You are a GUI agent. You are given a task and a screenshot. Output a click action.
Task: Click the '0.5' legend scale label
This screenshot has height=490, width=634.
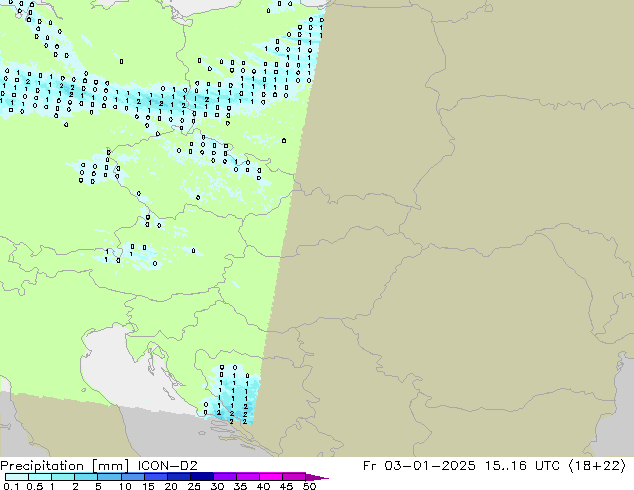tap(35, 486)
